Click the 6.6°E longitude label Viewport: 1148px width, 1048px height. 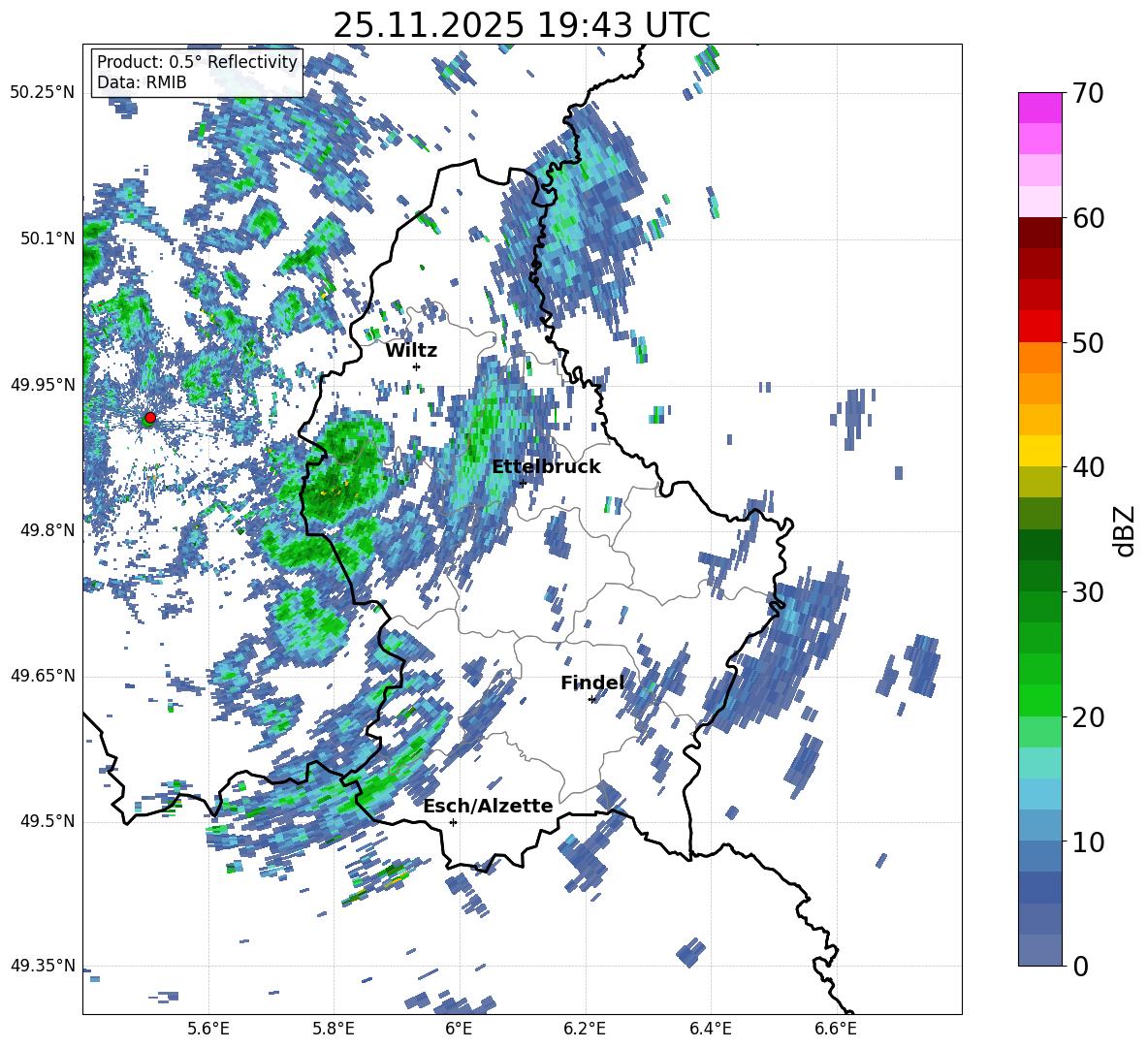(836, 1030)
